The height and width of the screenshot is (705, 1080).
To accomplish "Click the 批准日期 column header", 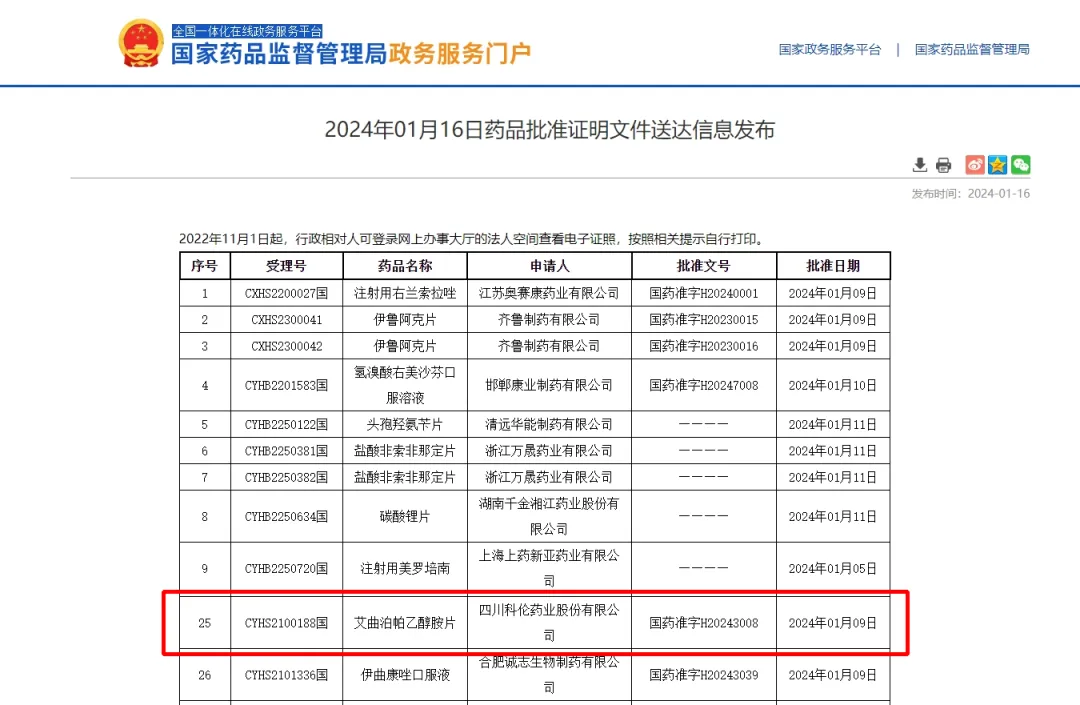I will [833, 266].
